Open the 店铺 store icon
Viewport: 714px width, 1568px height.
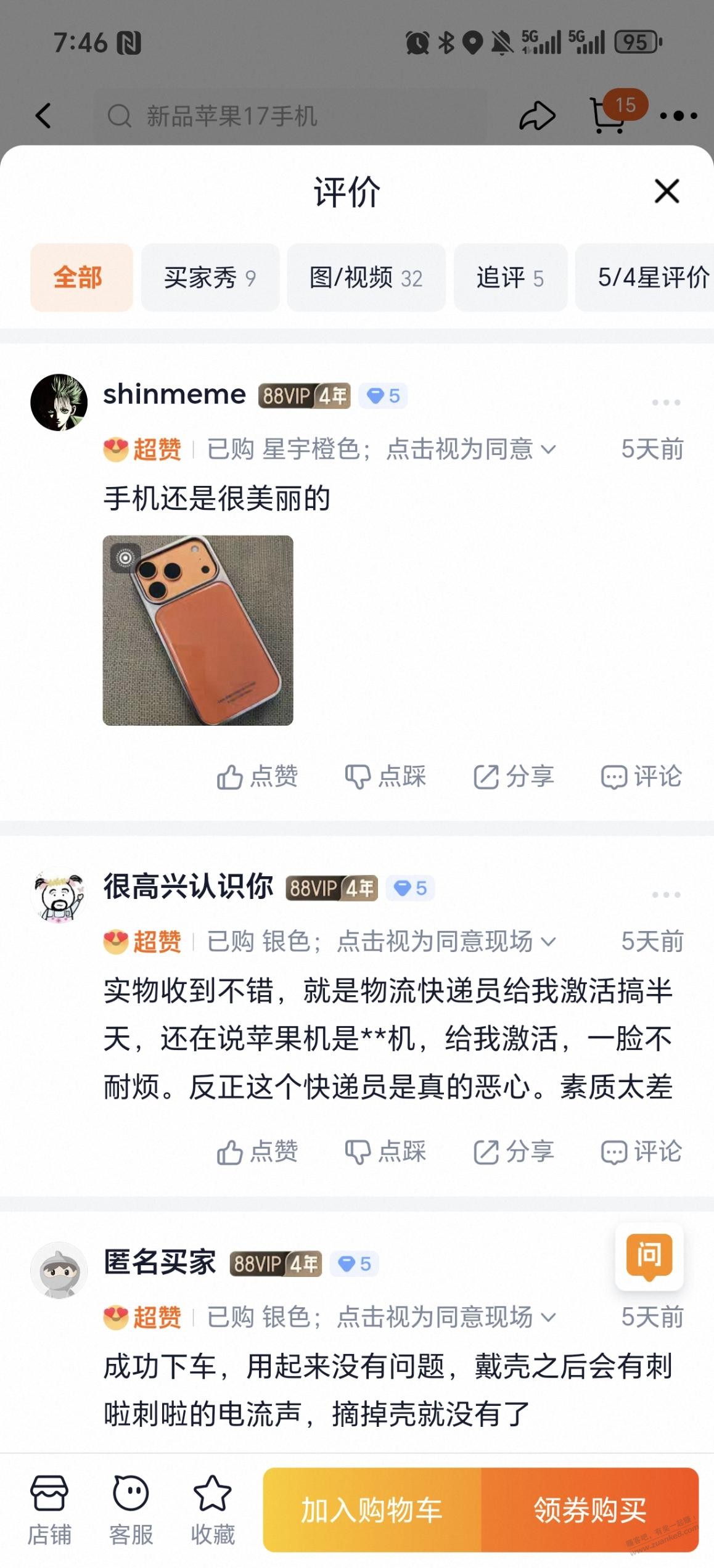pos(49,1510)
